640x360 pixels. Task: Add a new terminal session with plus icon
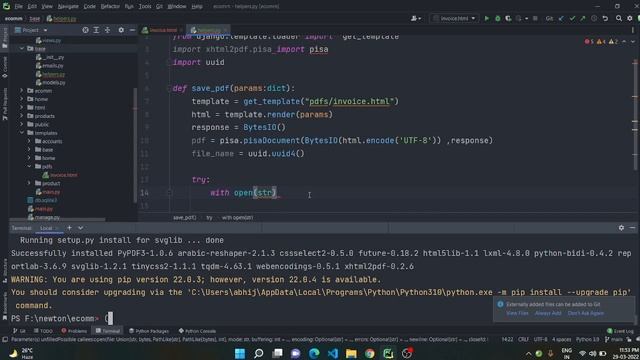click(x=69, y=228)
